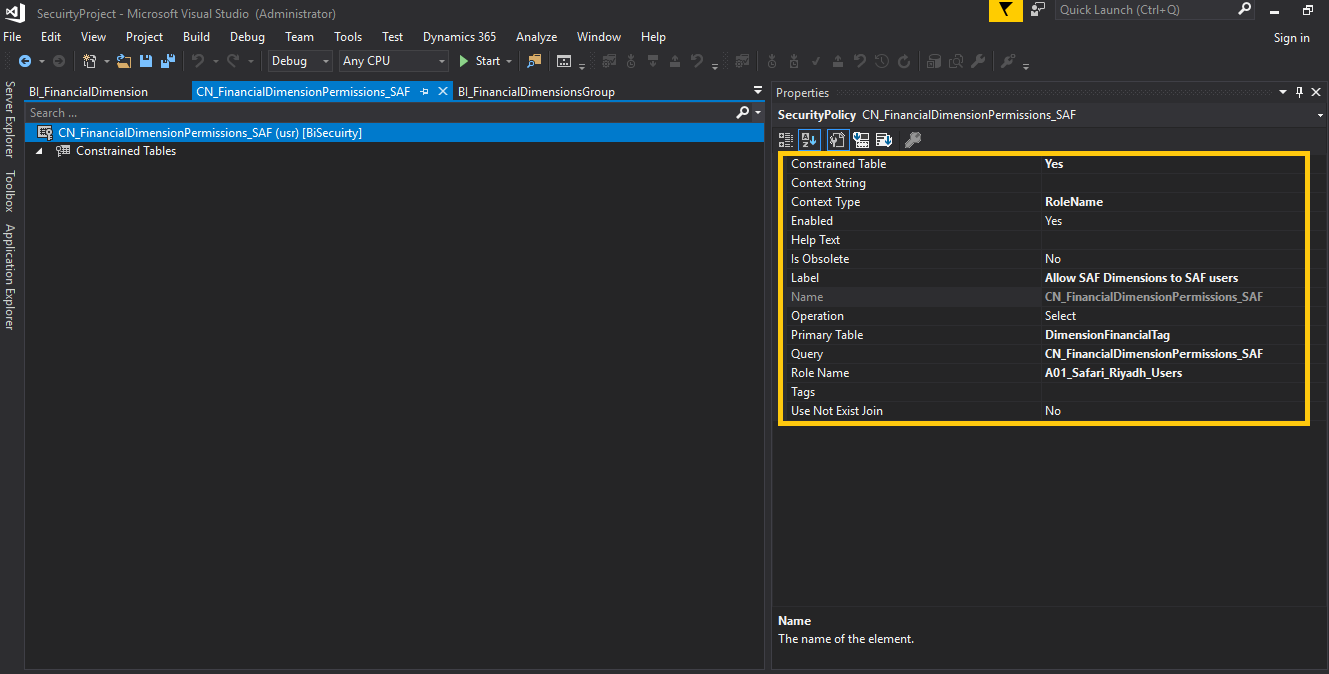Image resolution: width=1329 pixels, height=674 pixels.
Task: Open the Dynamics 365 menu
Action: (x=459, y=37)
